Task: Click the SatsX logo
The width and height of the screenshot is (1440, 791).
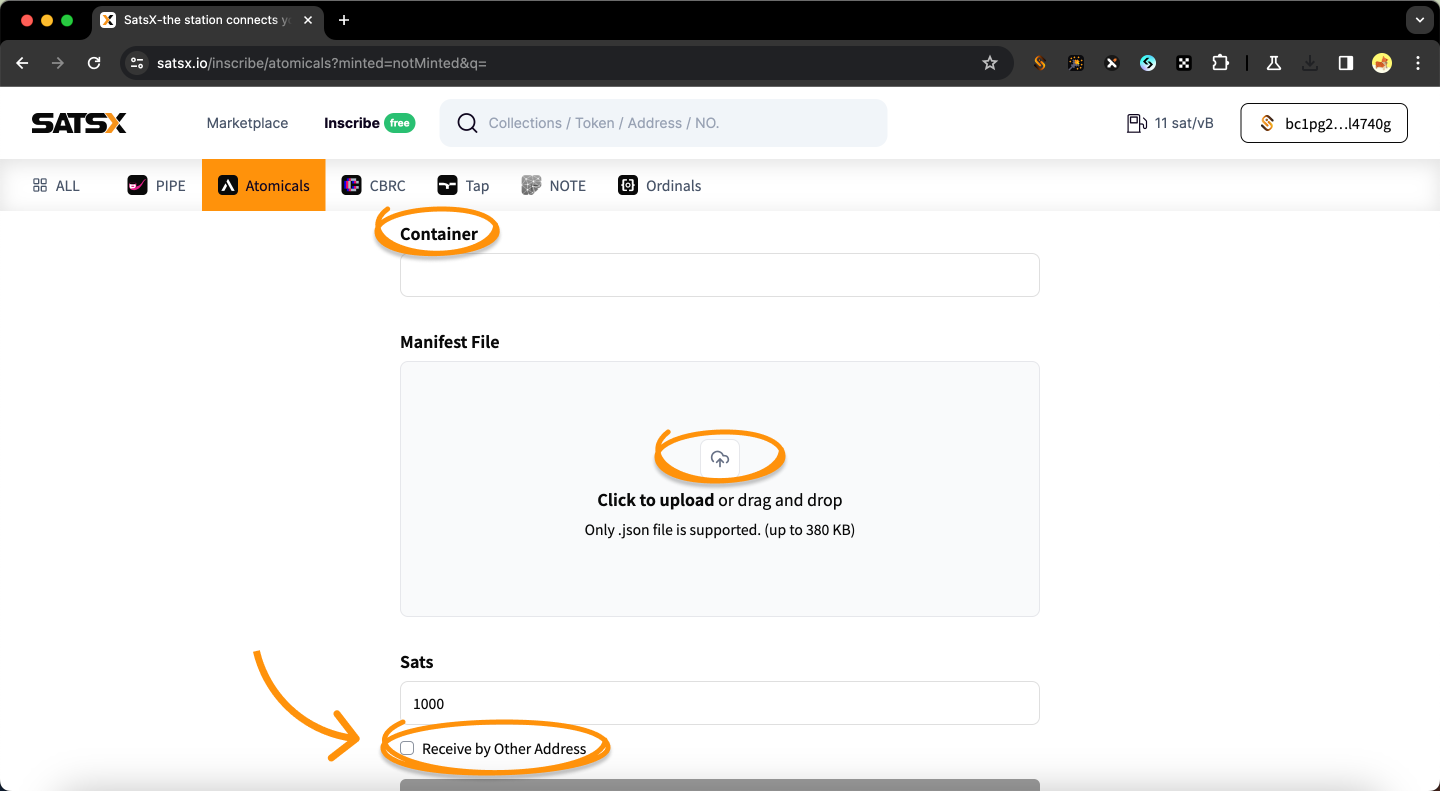Action: [79, 123]
